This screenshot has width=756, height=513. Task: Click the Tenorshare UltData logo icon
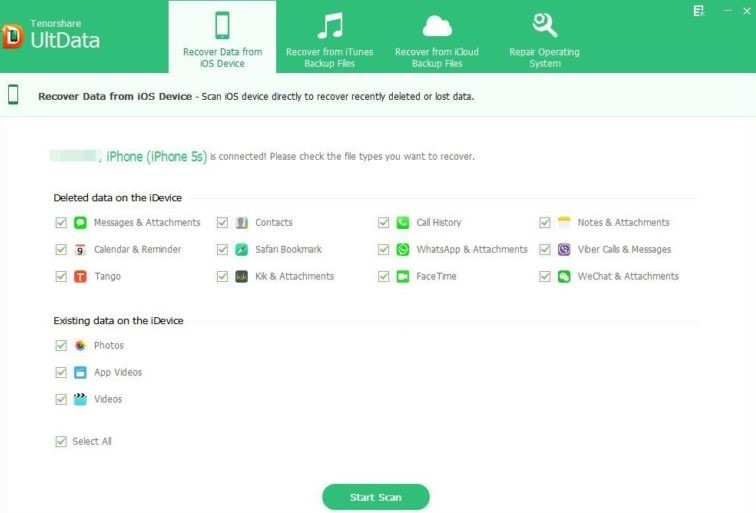(13, 36)
